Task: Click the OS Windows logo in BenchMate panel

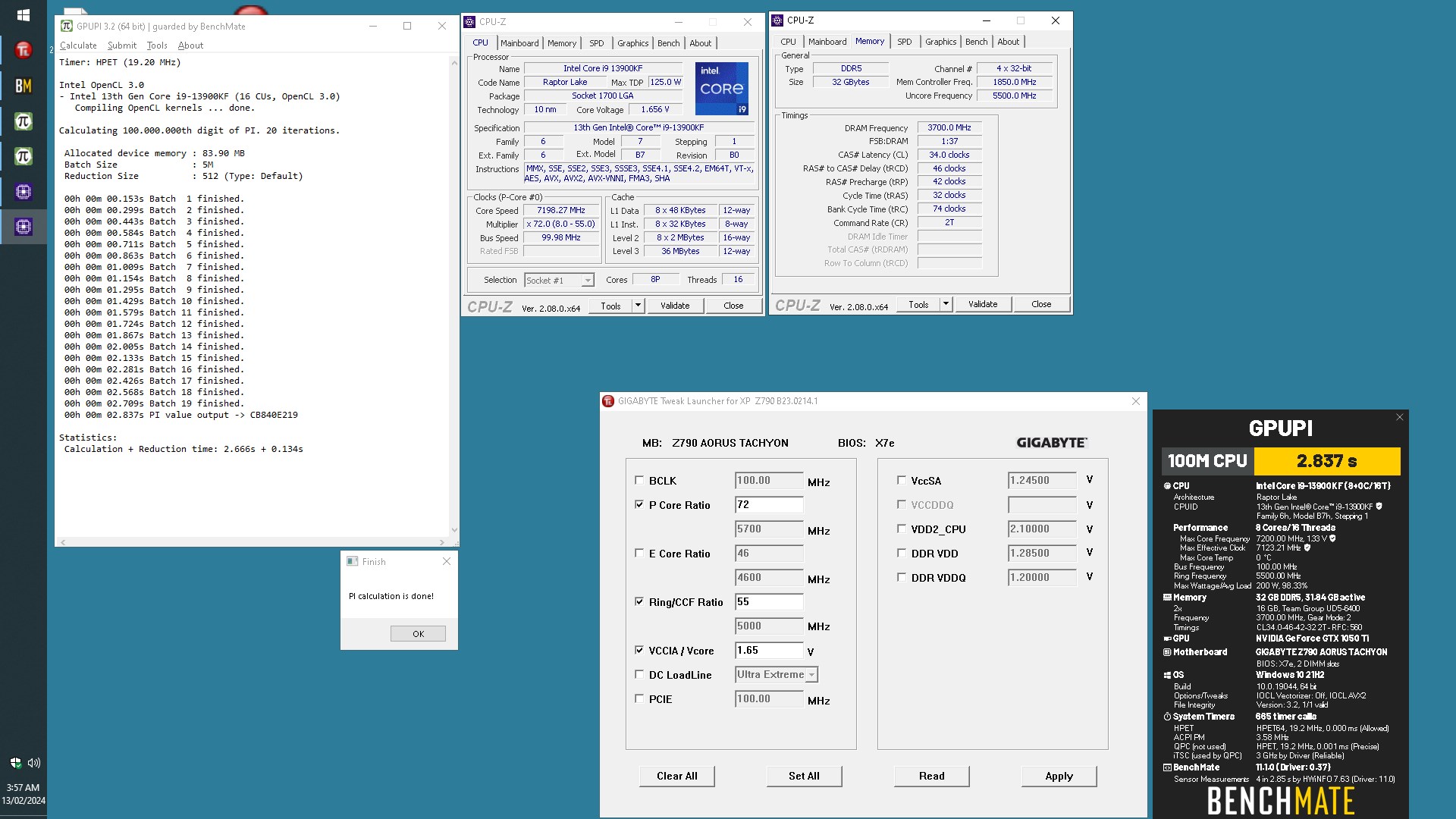Action: point(1168,675)
